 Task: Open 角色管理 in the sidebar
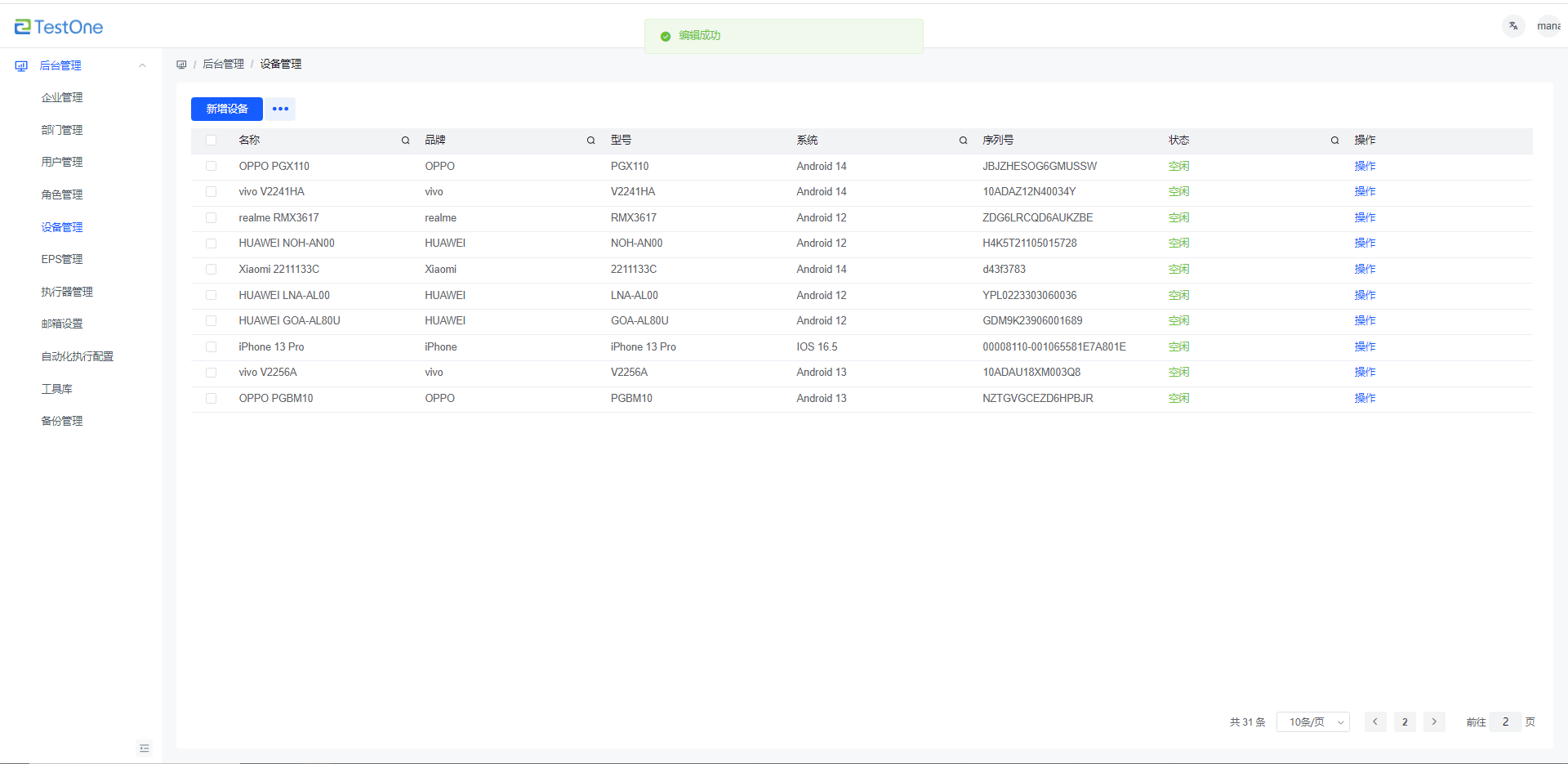62,194
